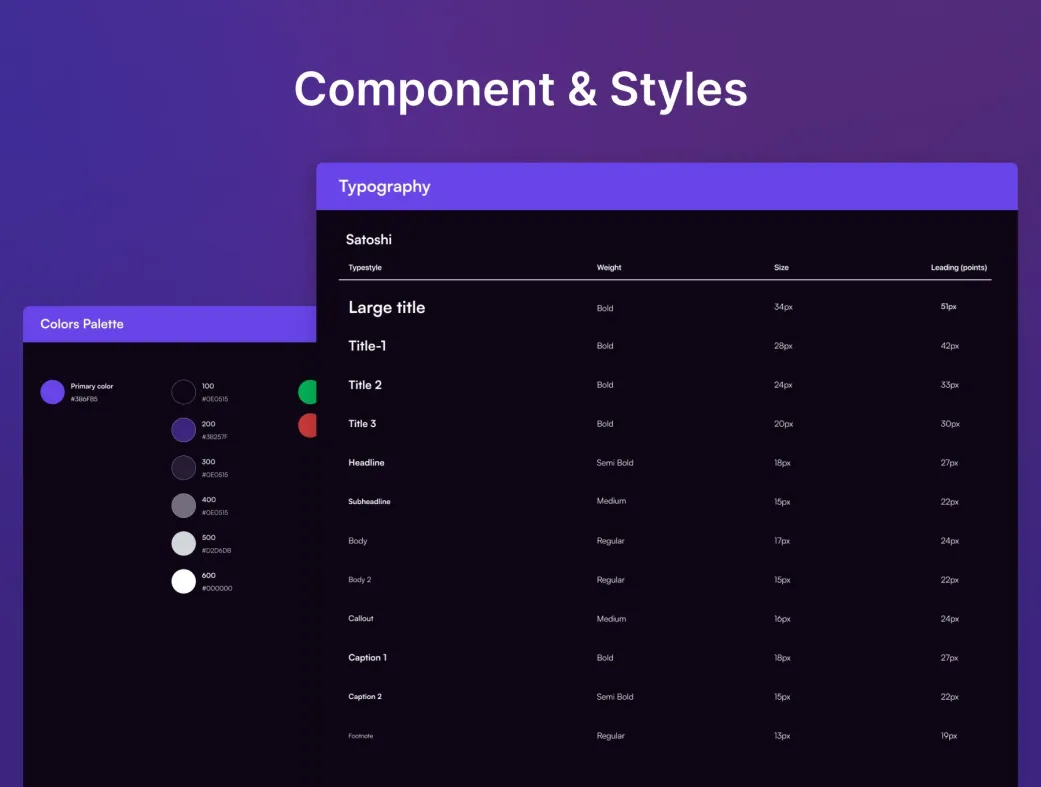Pick the 200 dark purple swatch
This screenshot has height=787, width=1041.
point(183,430)
